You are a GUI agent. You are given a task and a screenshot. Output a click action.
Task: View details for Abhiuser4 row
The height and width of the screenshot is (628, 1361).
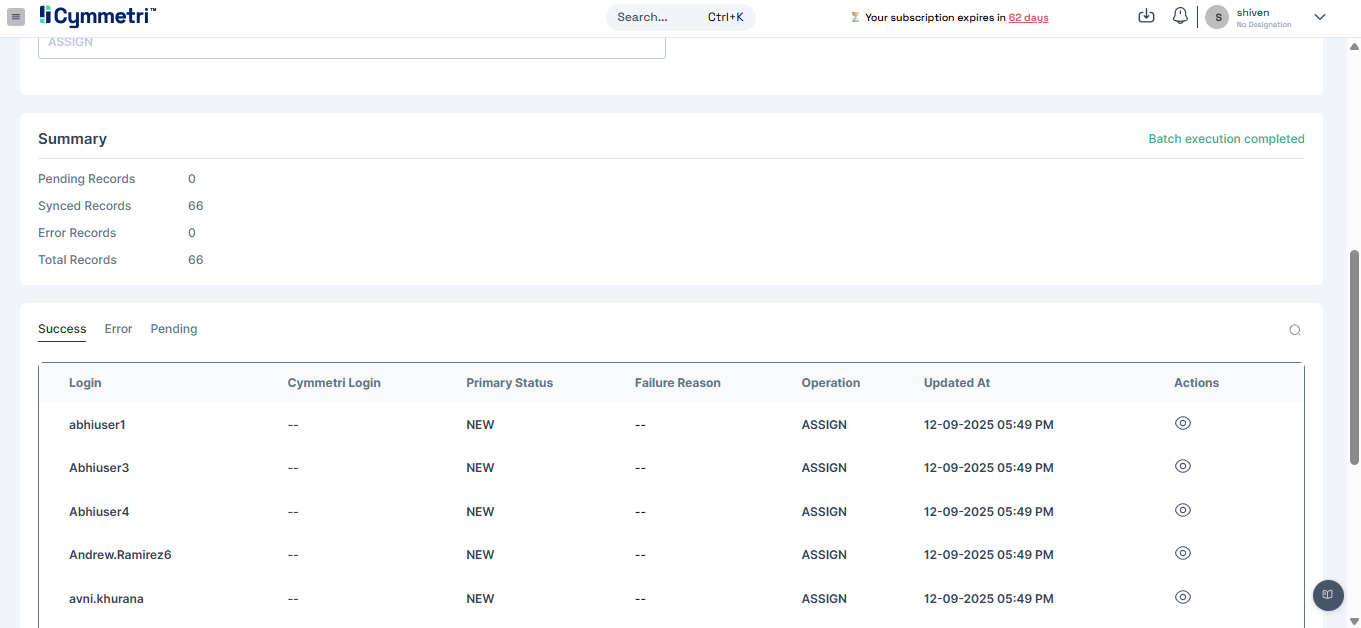[1183, 510]
